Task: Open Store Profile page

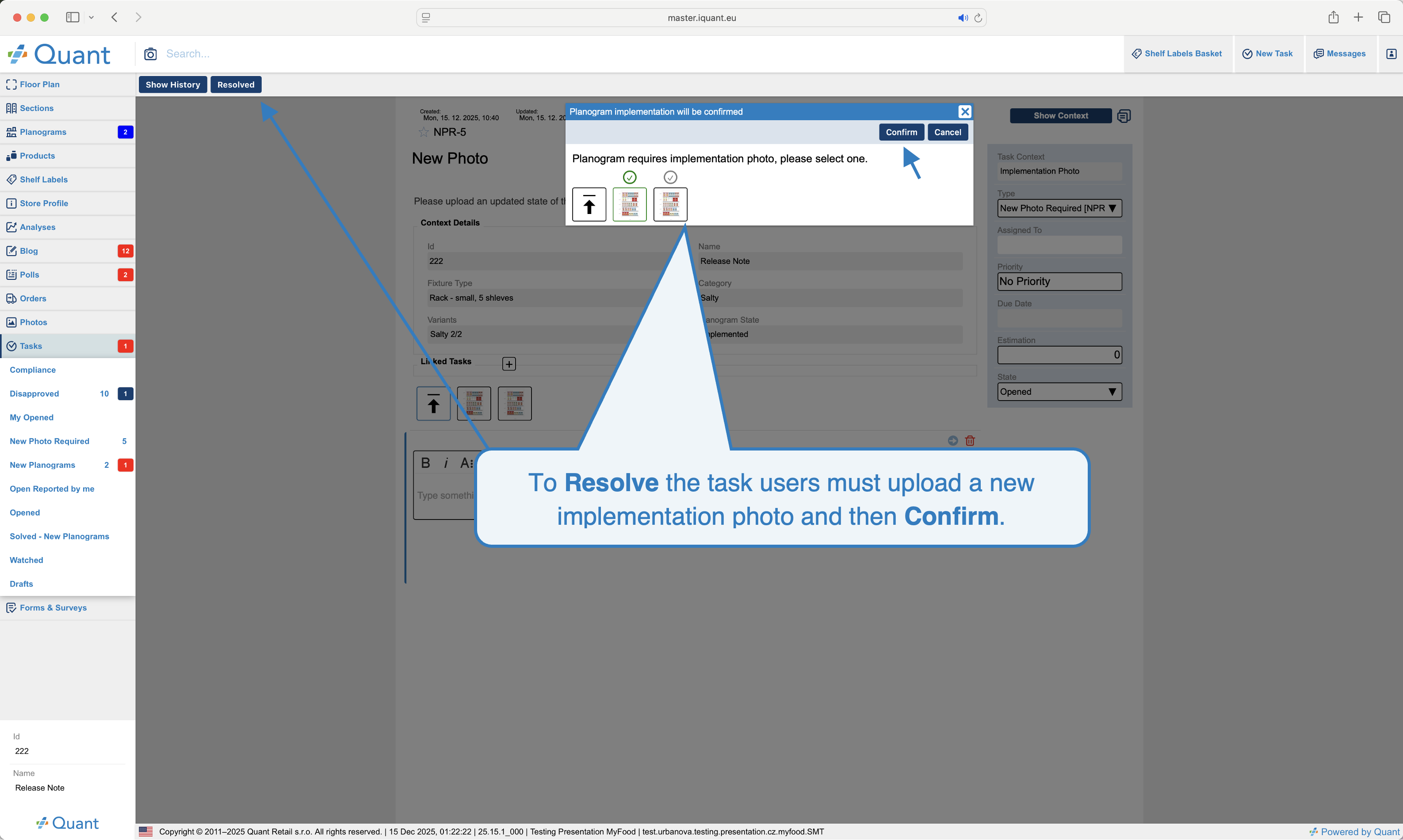Action: (67, 203)
